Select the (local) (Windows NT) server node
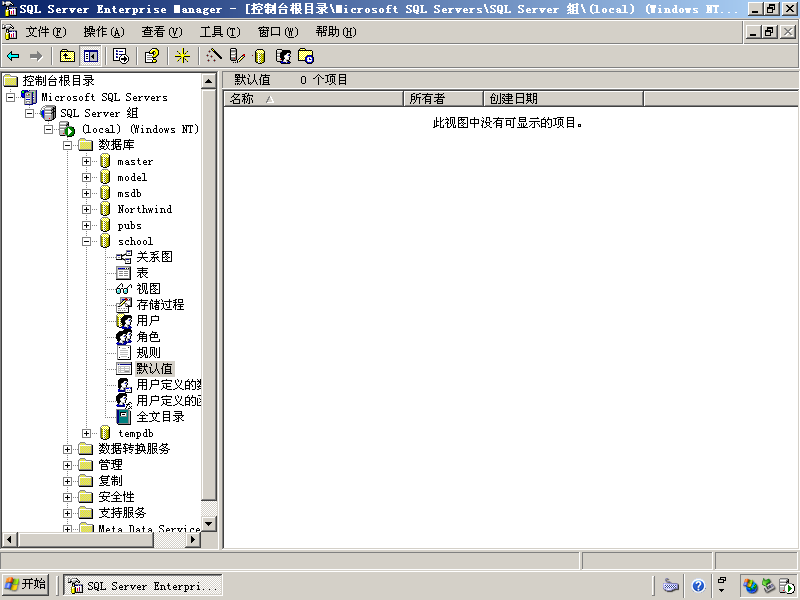 (140, 130)
